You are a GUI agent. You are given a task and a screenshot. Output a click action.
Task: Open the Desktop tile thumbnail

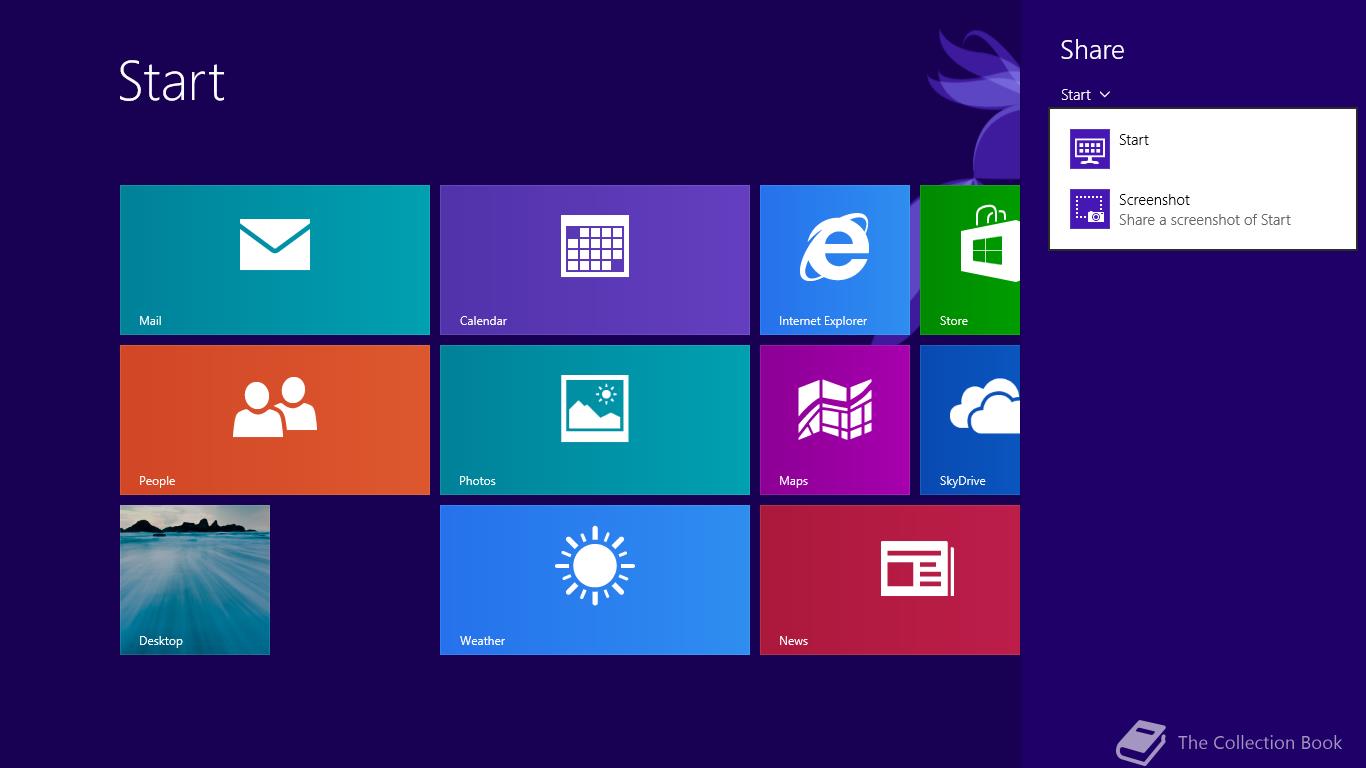pos(195,580)
